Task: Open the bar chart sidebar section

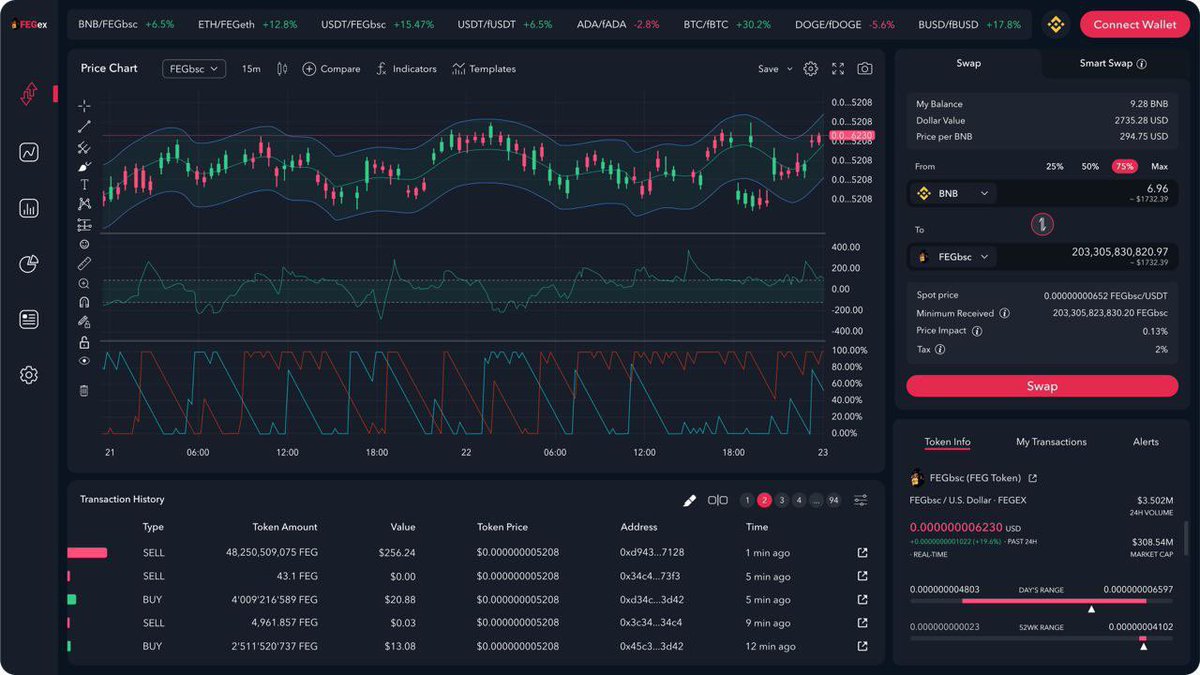Action: 28,208
